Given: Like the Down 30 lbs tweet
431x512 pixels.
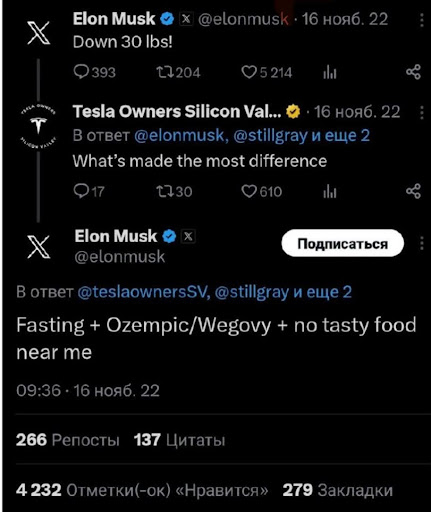Looking at the screenshot, I should pos(267,72).
